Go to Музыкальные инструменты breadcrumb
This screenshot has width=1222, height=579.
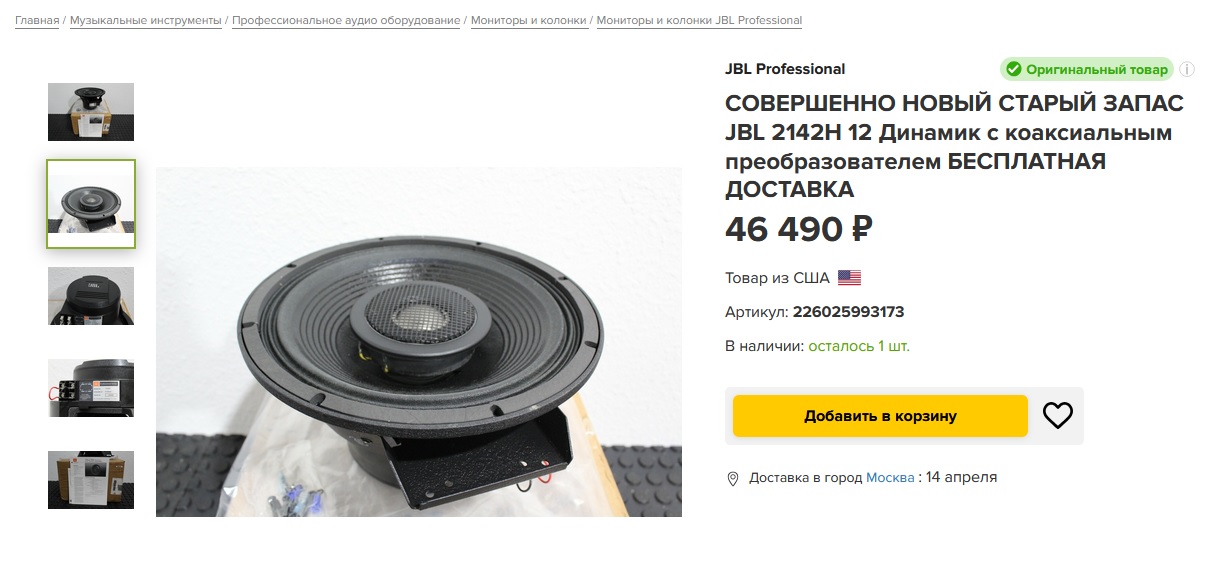145,20
